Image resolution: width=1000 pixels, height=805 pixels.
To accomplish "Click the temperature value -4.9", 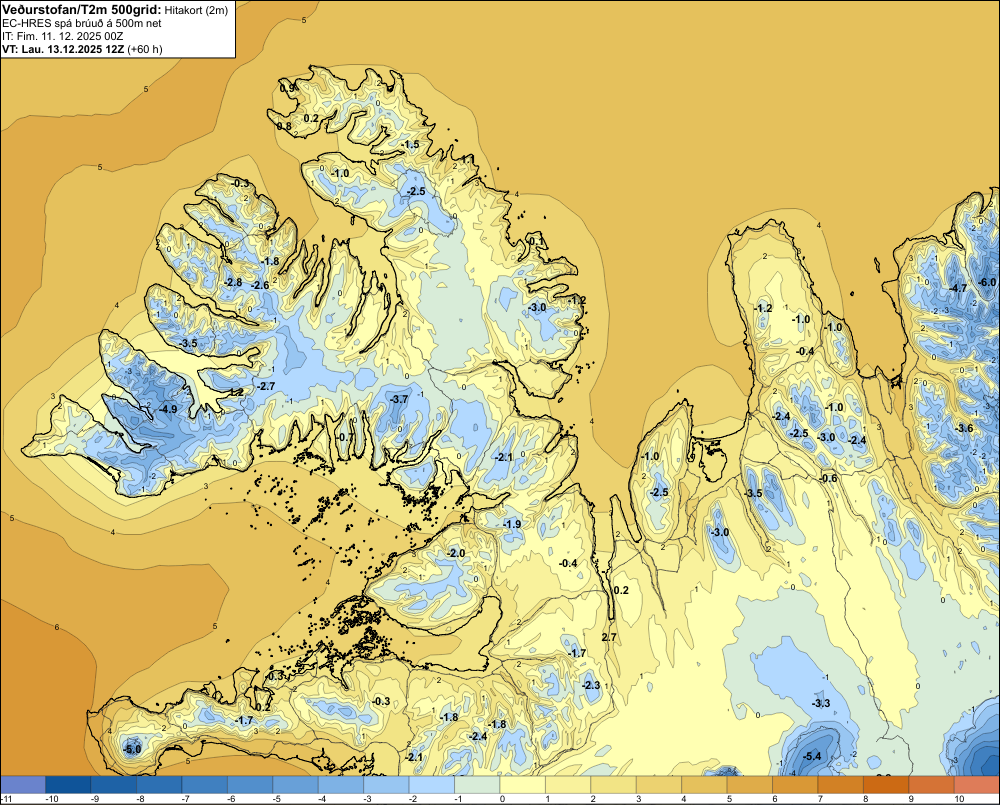I will [x=168, y=409].
